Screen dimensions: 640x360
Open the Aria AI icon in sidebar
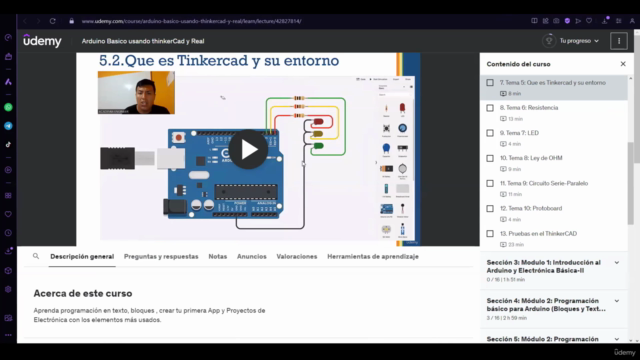click(8, 82)
